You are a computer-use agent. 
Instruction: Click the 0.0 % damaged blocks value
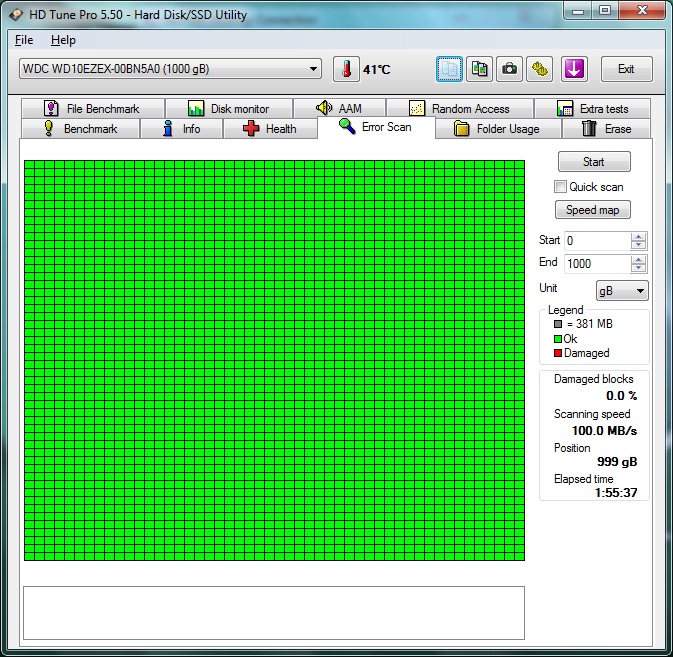(x=621, y=396)
